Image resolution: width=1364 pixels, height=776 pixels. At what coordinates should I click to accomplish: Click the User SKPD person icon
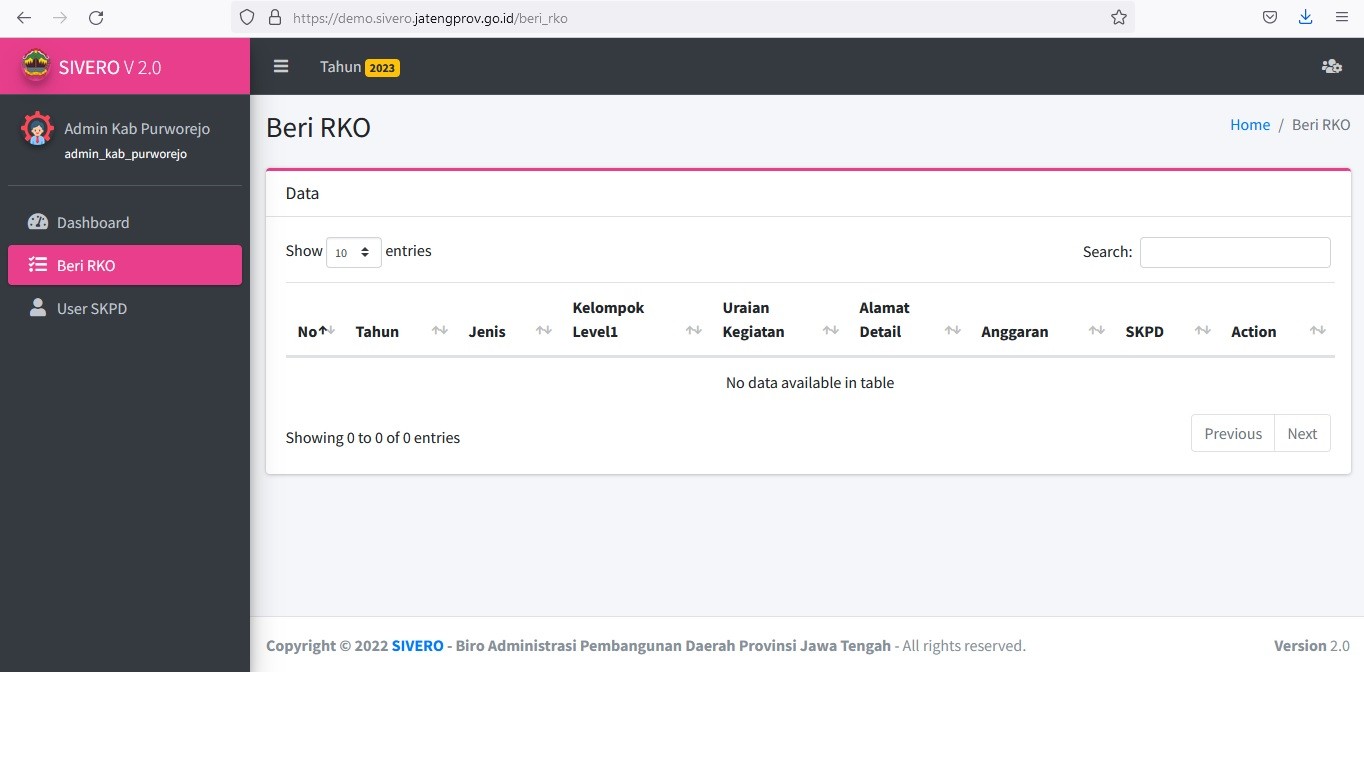pyautogui.click(x=38, y=307)
